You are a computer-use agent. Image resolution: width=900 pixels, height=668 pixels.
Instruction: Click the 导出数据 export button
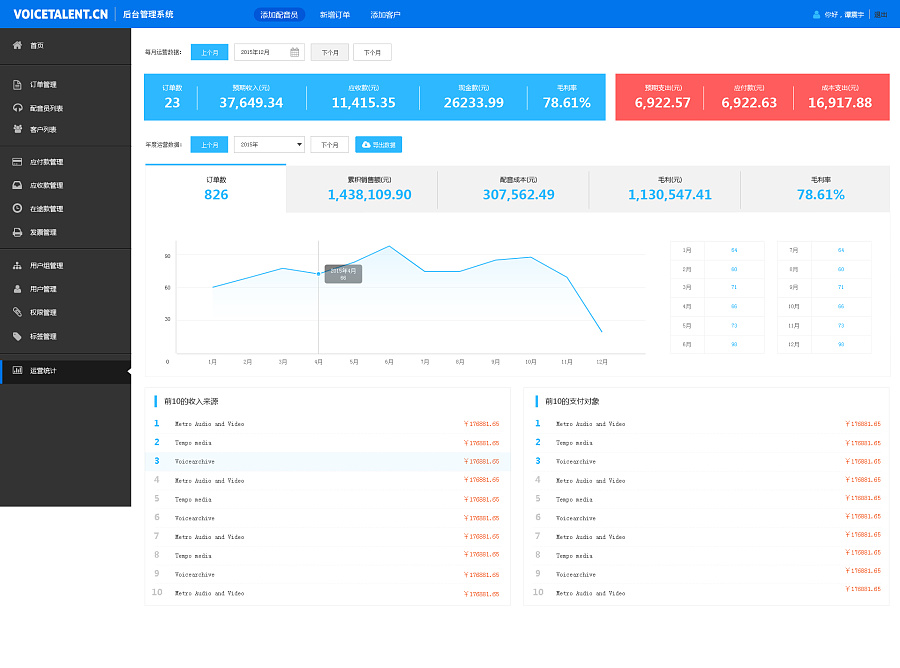tap(378, 145)
